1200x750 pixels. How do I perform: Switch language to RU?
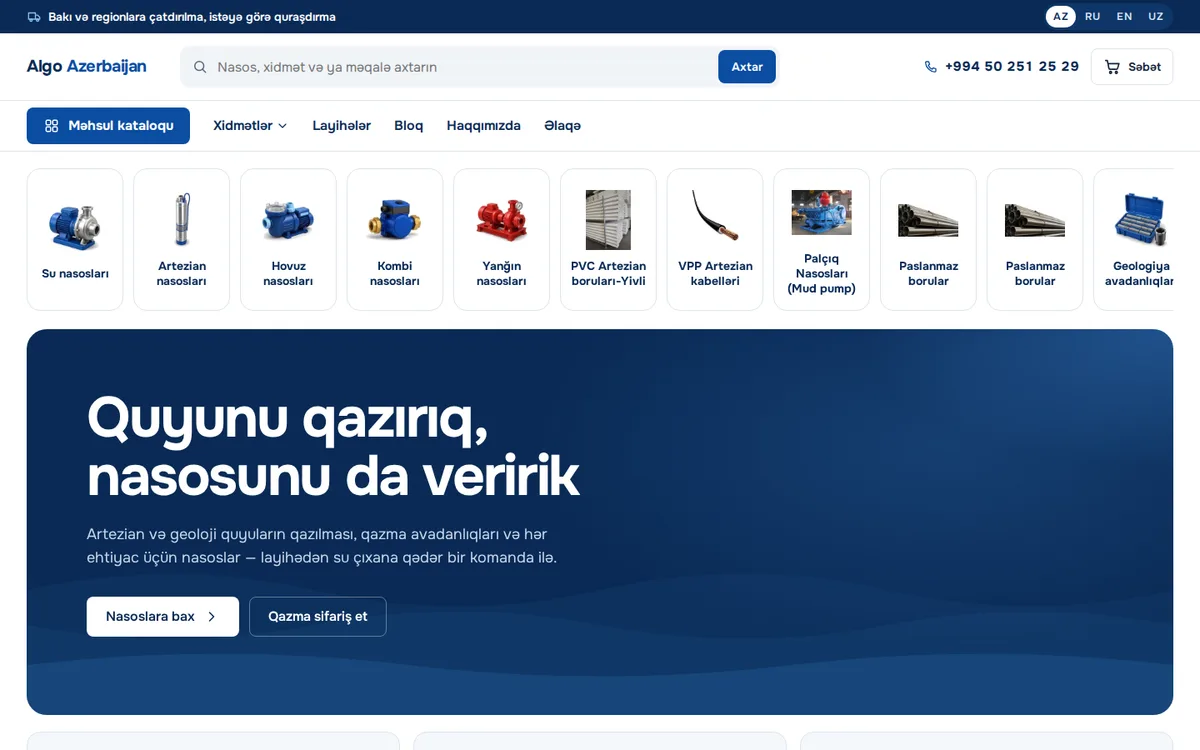(x=1092, y=17)
